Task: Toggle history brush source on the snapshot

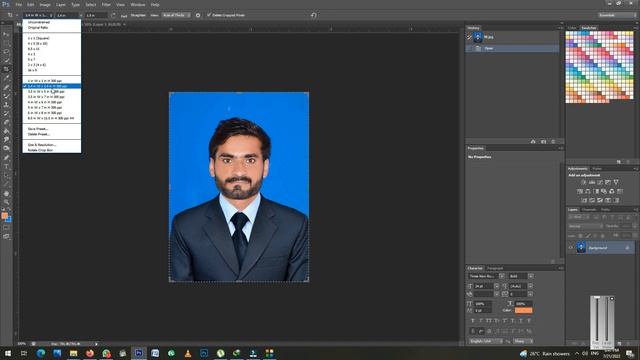Action: tap(469, 37)
